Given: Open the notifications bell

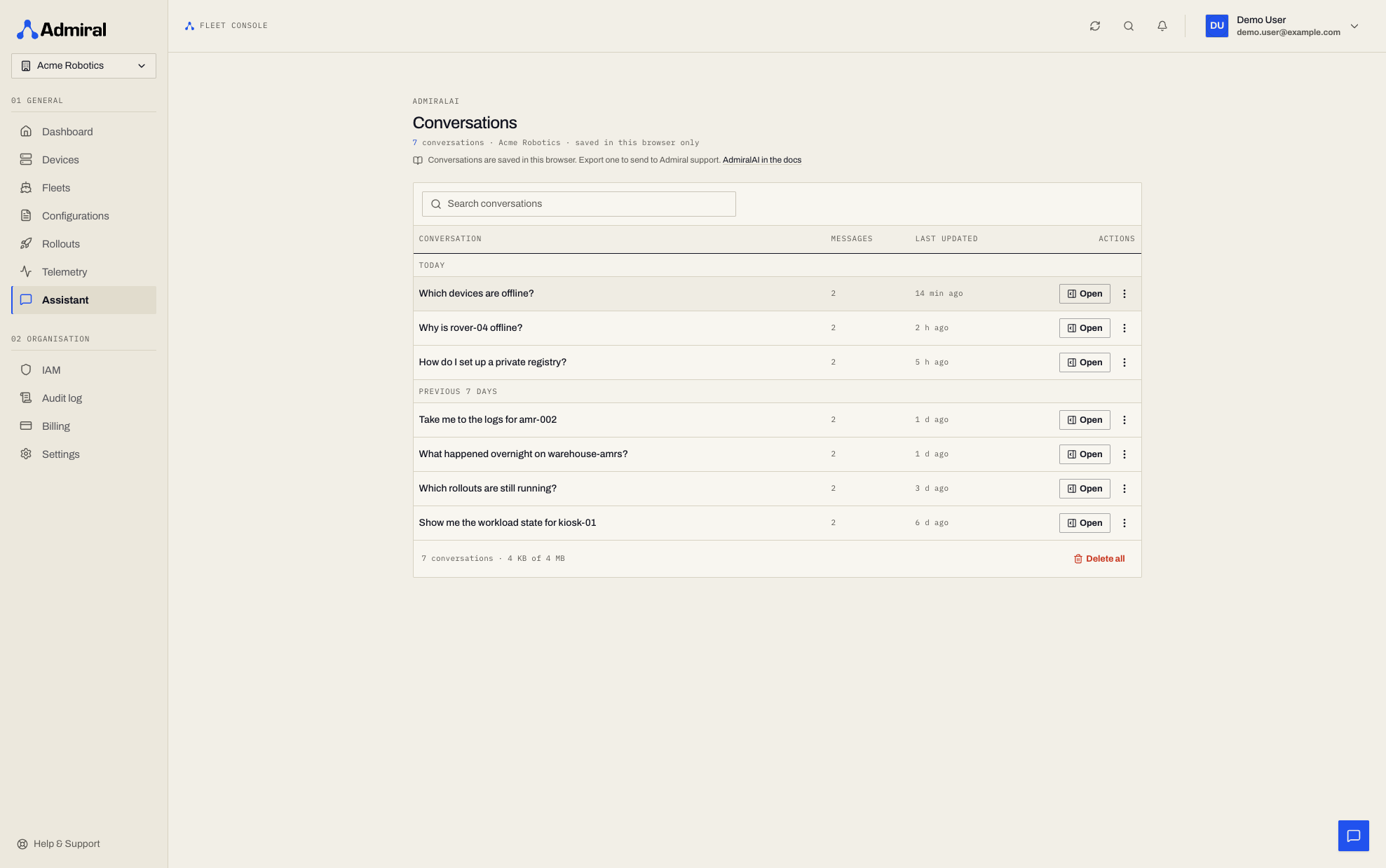Looking at the screenshot, I should tap(1162, 26).
